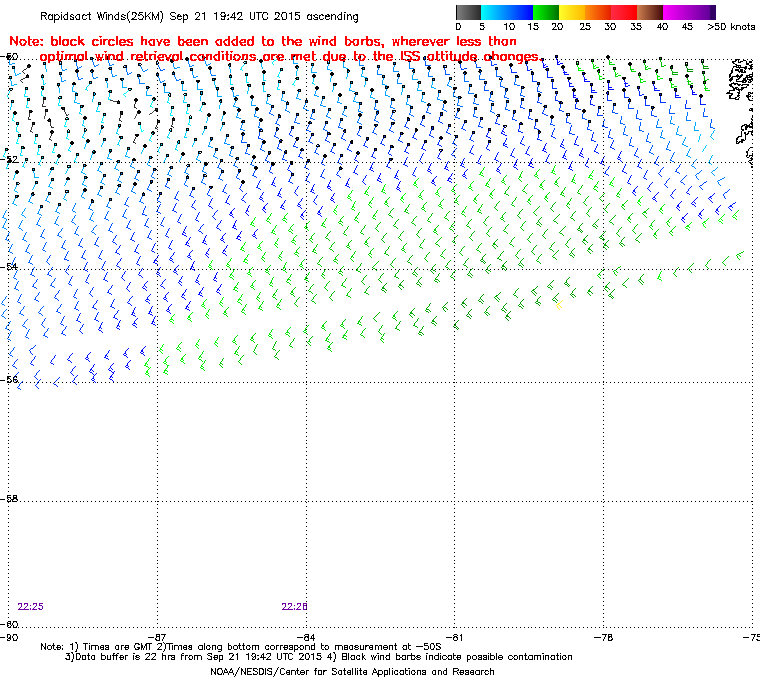This screenshot has height=688, width=760.
Task: Click the -87 longitude axis label
Action: point(157,637)
